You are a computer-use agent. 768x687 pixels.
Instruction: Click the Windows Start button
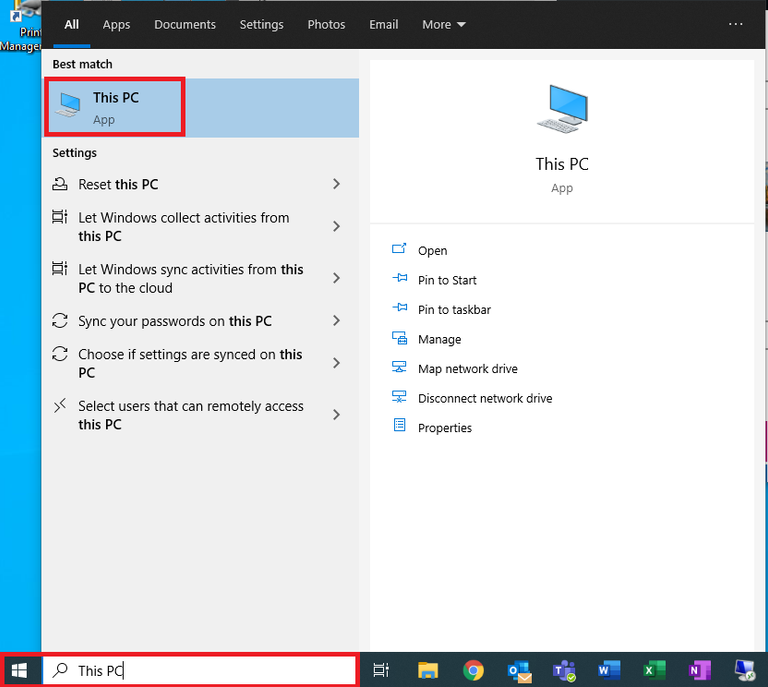19,670
